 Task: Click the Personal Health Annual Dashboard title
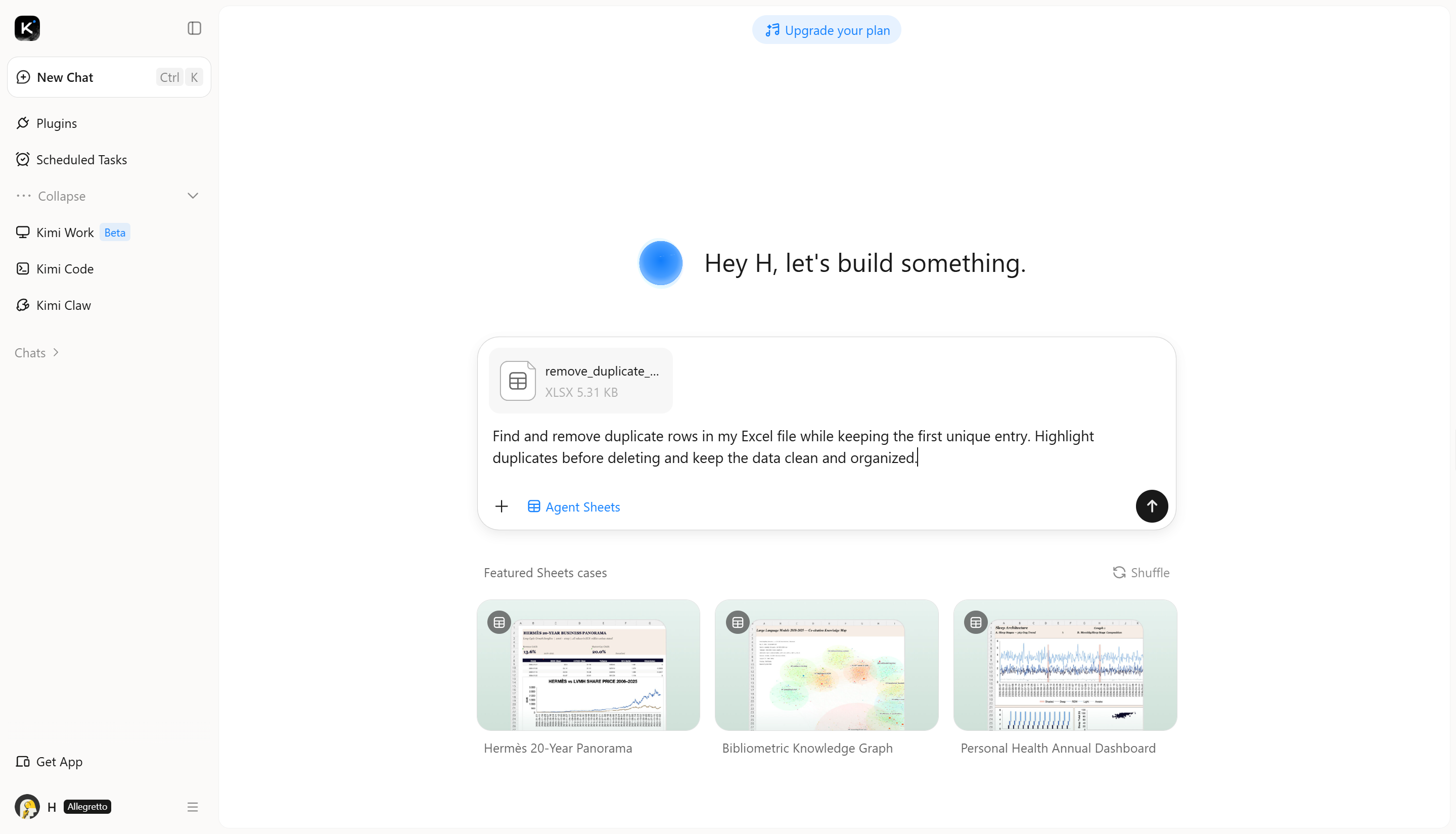[1058, 748]
